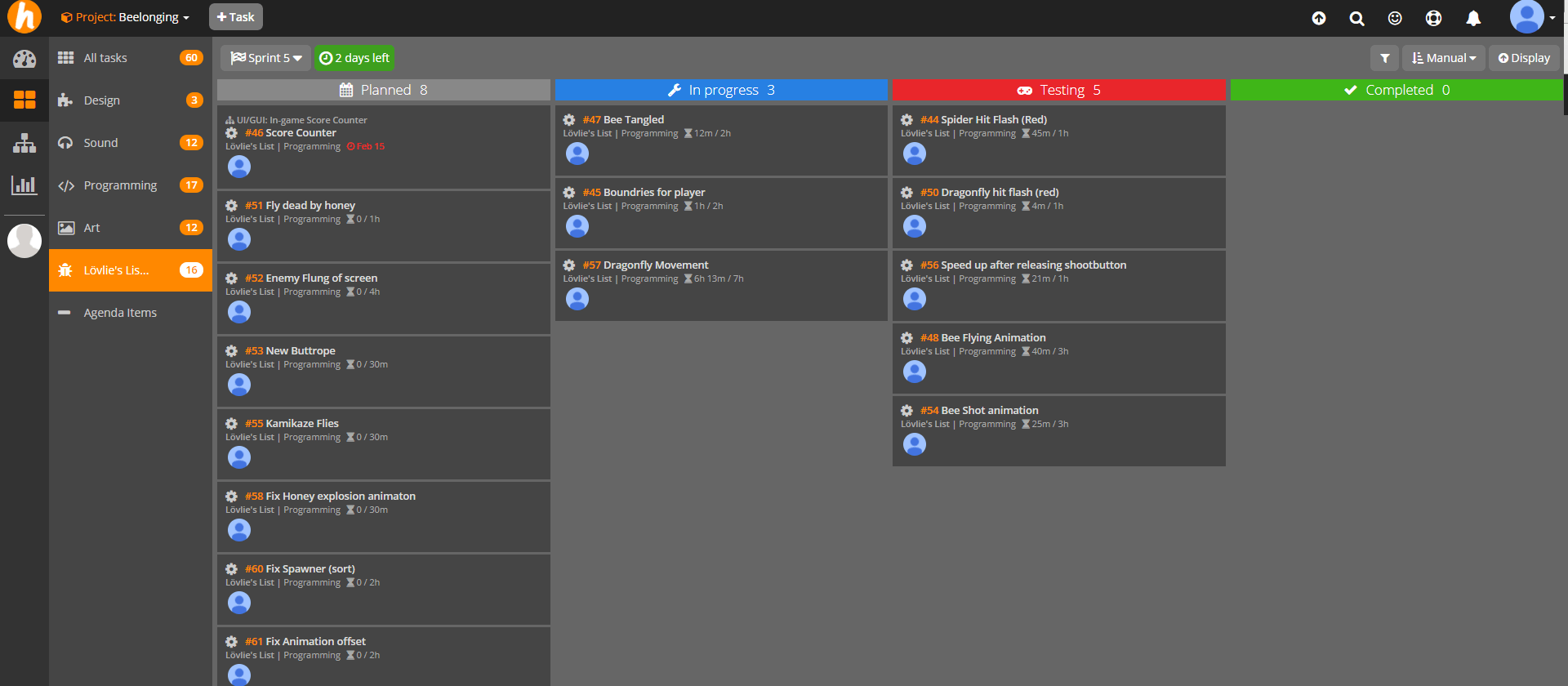Open task #58 Fix Honey explosion animaton
The width and height of the screenshot is (1568, 686).
(x=330, y=497)
